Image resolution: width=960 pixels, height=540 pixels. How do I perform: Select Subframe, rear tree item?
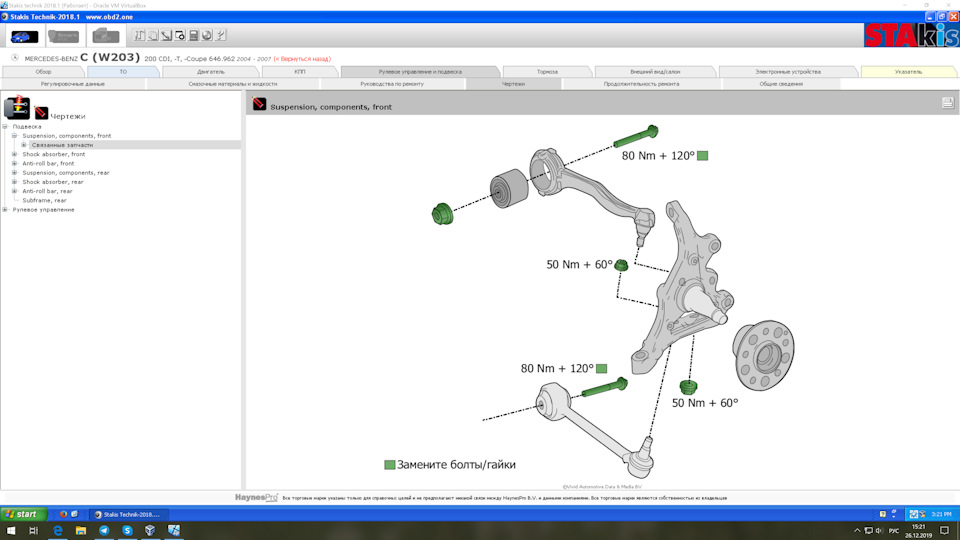pyautogui.click(x=44, y=200)
